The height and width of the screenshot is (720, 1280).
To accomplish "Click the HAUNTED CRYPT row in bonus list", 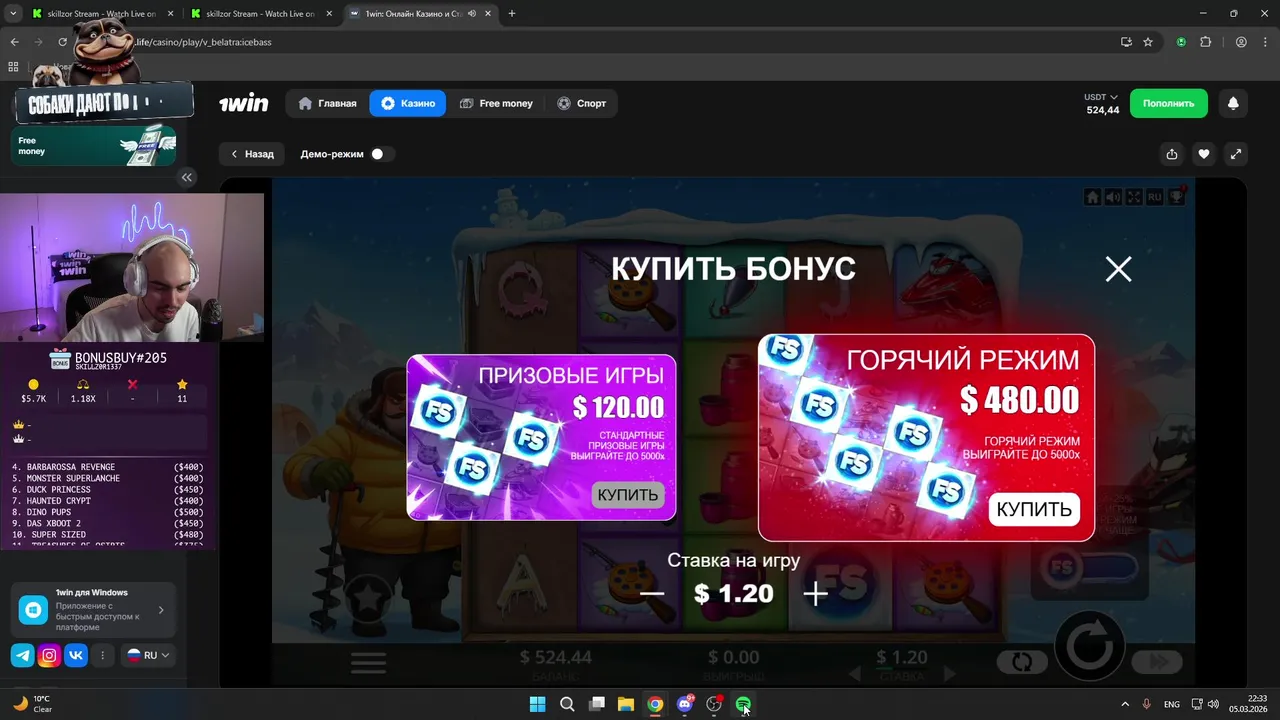I will tap(107, 501).
